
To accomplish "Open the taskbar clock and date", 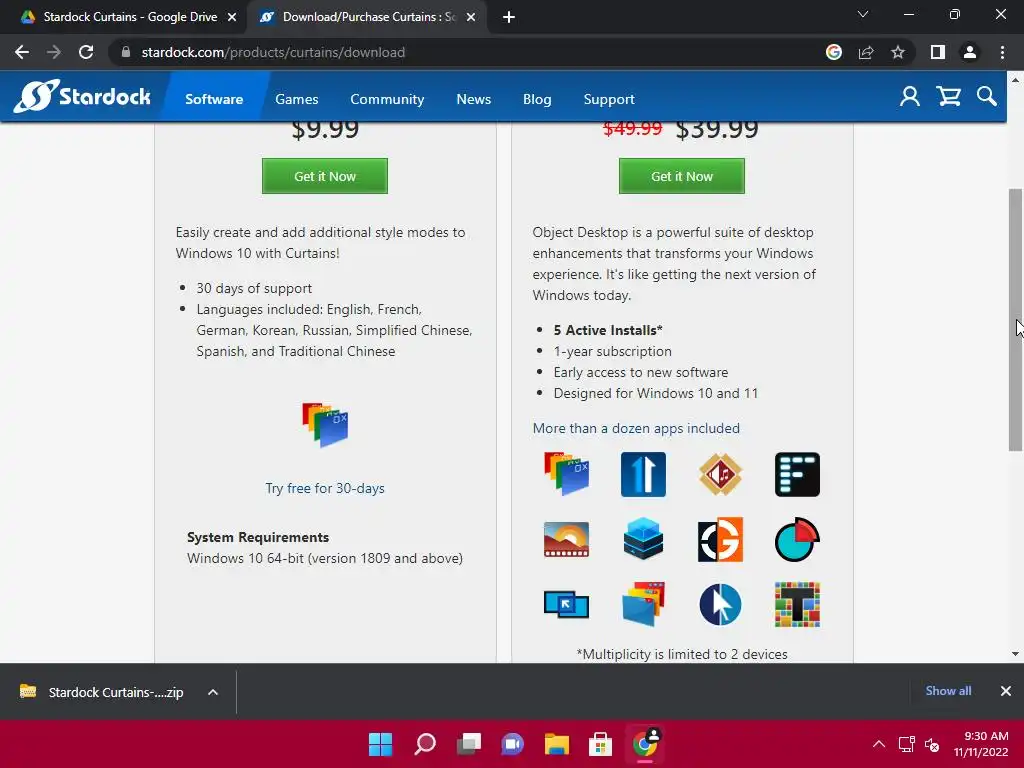I will point(981,744).
